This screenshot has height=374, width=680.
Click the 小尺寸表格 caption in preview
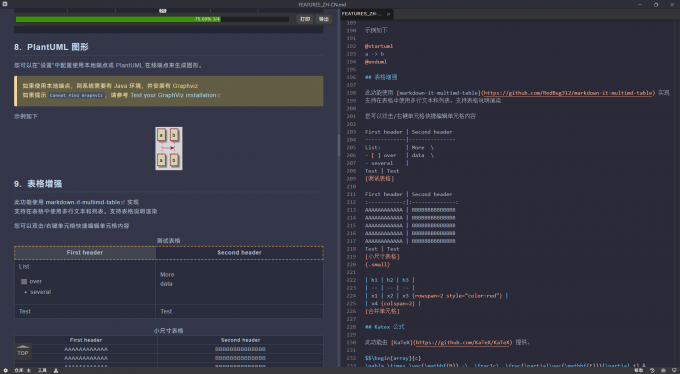pos(168,331)
